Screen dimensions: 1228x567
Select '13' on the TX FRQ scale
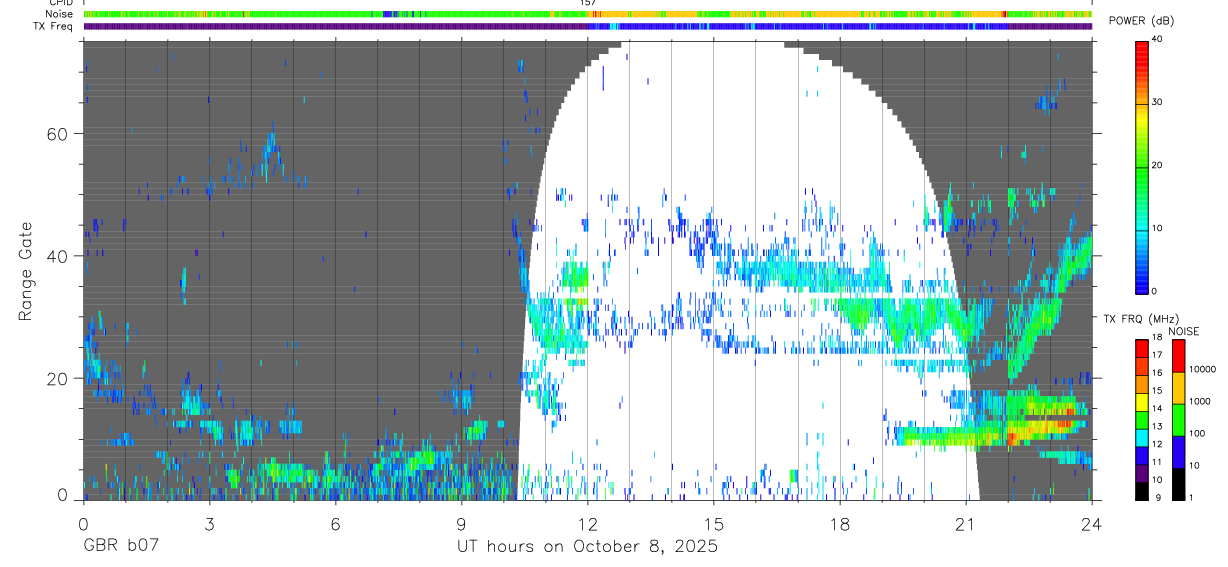1157,427
